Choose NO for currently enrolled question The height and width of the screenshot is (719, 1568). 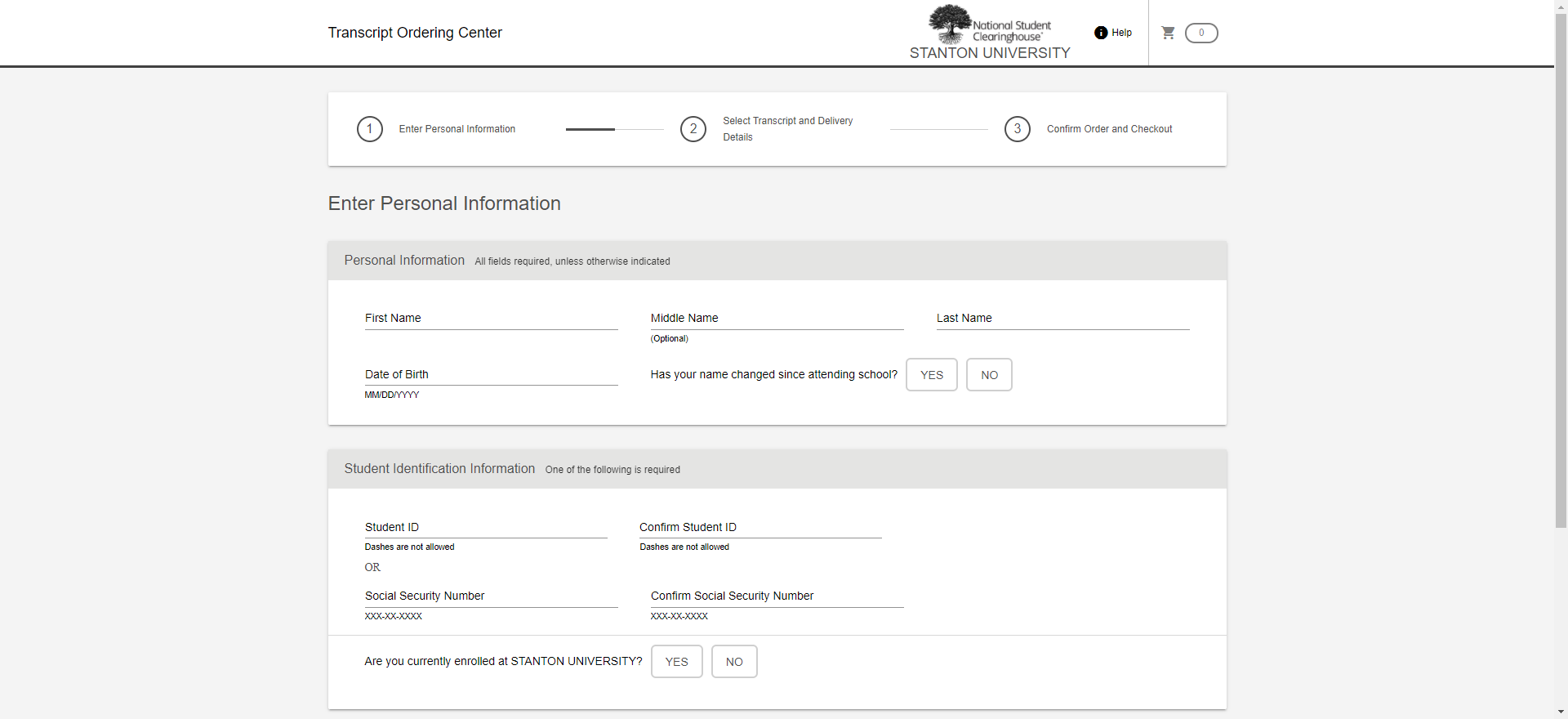(734, 662)
